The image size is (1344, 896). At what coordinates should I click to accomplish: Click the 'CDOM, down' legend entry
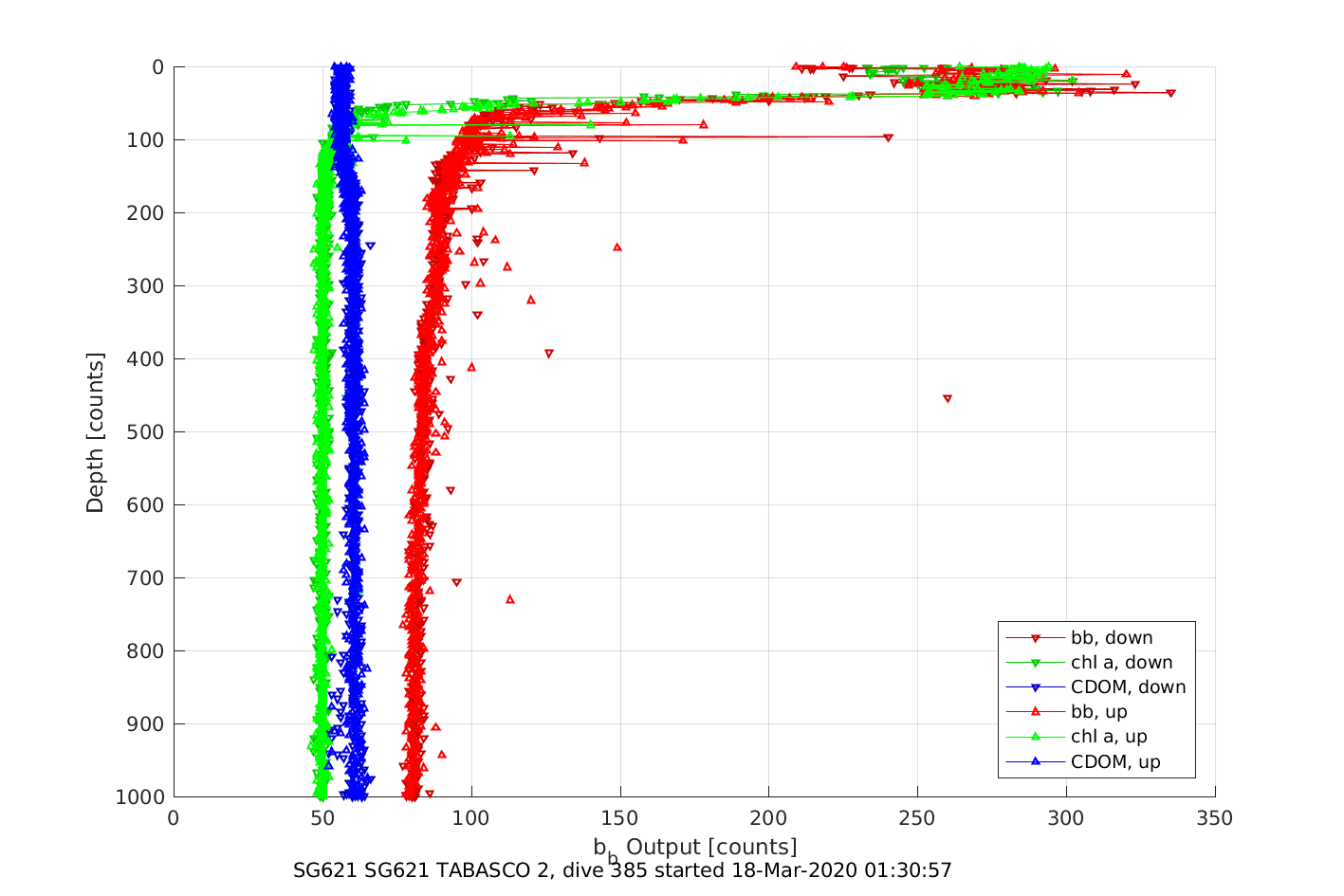pos(1096,687)
